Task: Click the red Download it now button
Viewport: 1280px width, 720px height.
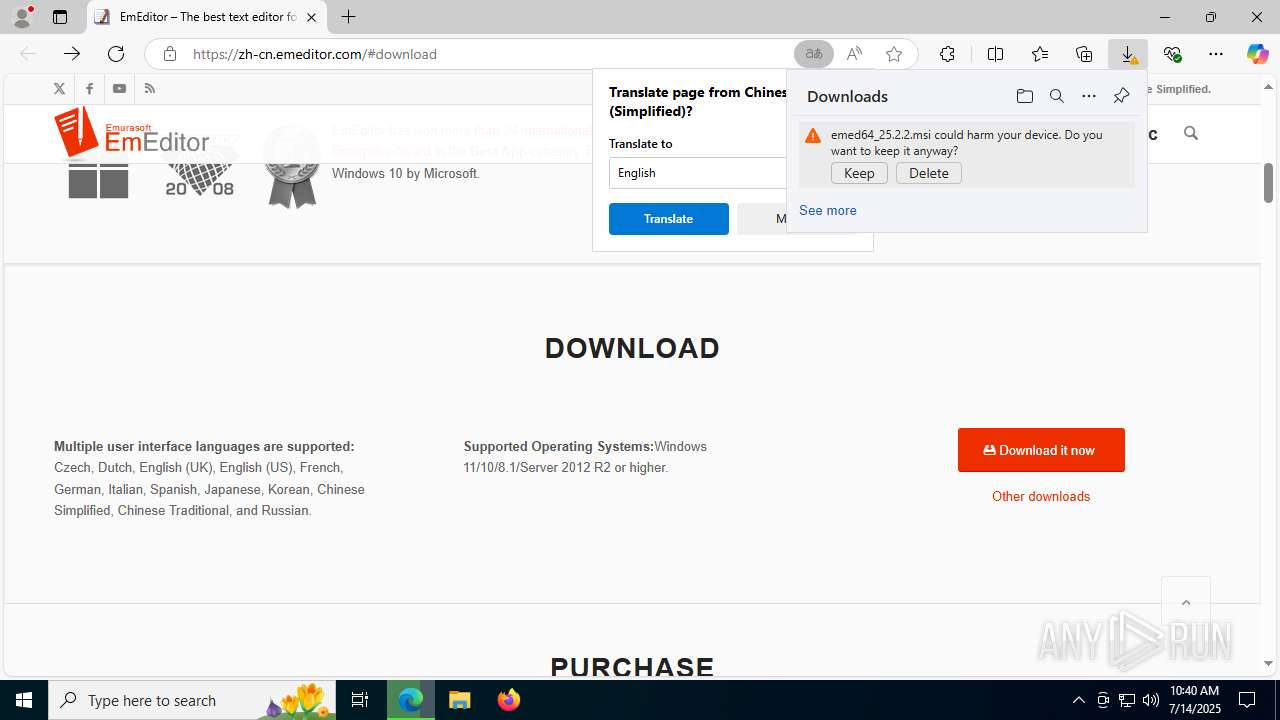Action: click(x=1041, y=450)
